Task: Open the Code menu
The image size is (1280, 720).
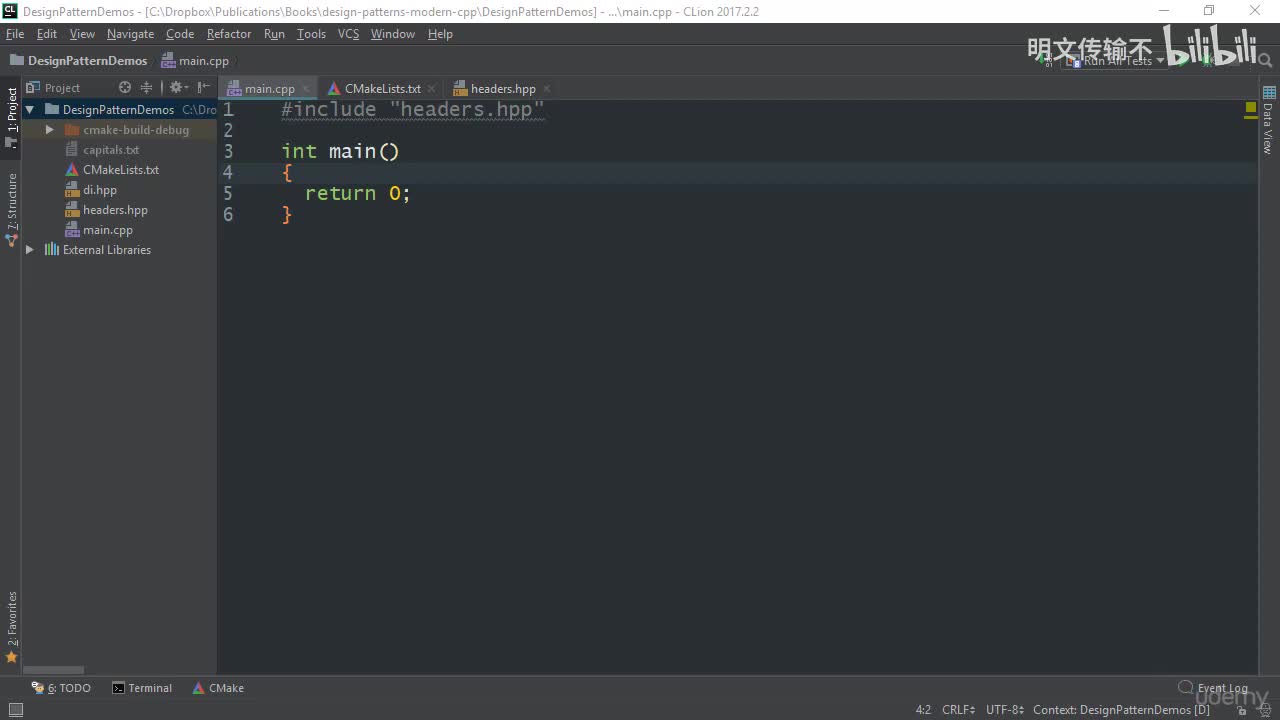Action: (180, 34)
